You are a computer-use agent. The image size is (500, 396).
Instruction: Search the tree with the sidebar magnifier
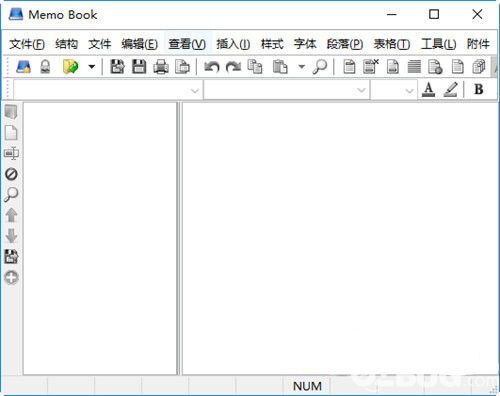click(11, 195)
